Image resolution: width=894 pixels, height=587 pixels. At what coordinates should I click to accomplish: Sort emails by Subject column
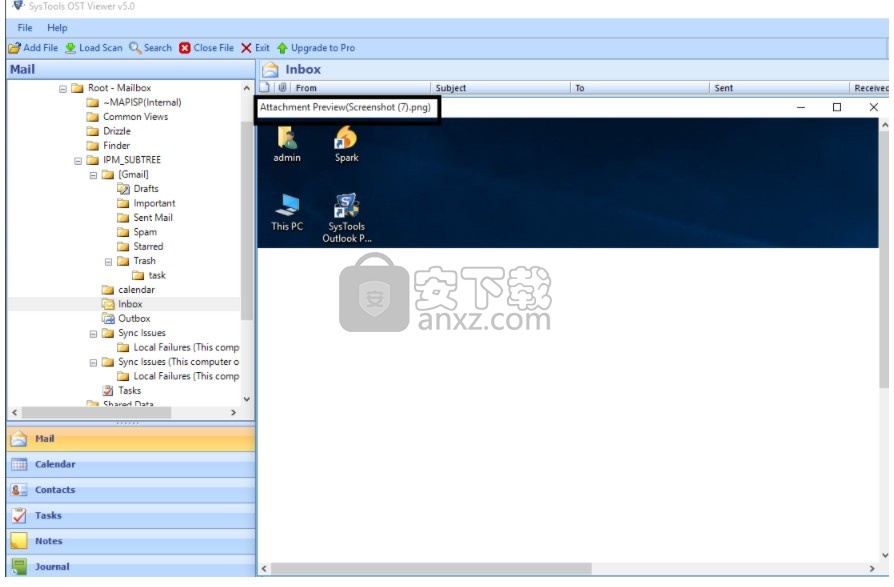pos(500,88)
